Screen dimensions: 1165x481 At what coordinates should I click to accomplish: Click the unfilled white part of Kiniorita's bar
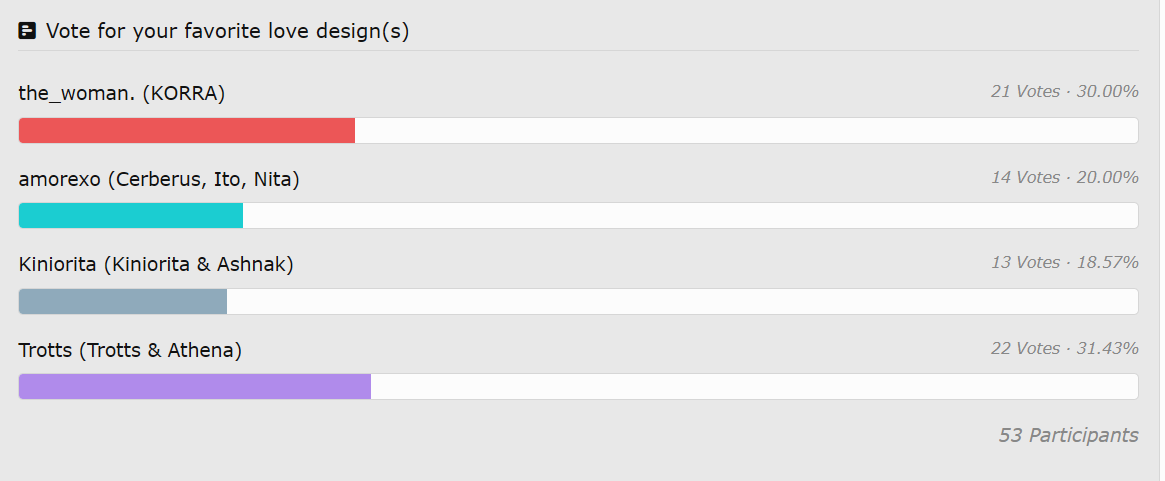[x=682, y=302]
